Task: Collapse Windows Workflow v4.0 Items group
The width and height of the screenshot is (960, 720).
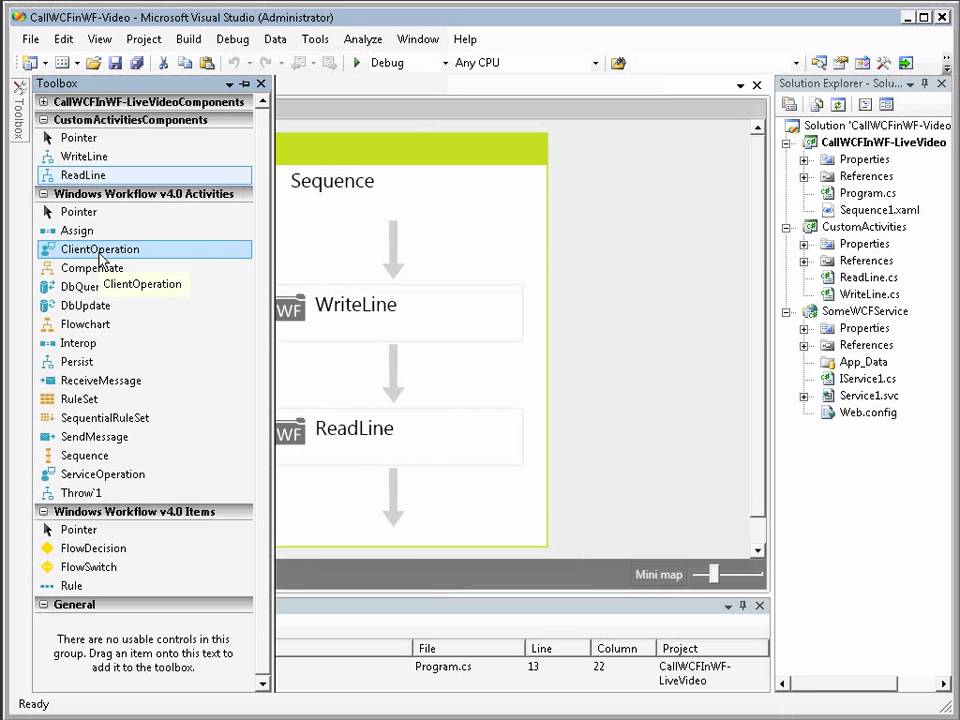Action: click(43, 511)
